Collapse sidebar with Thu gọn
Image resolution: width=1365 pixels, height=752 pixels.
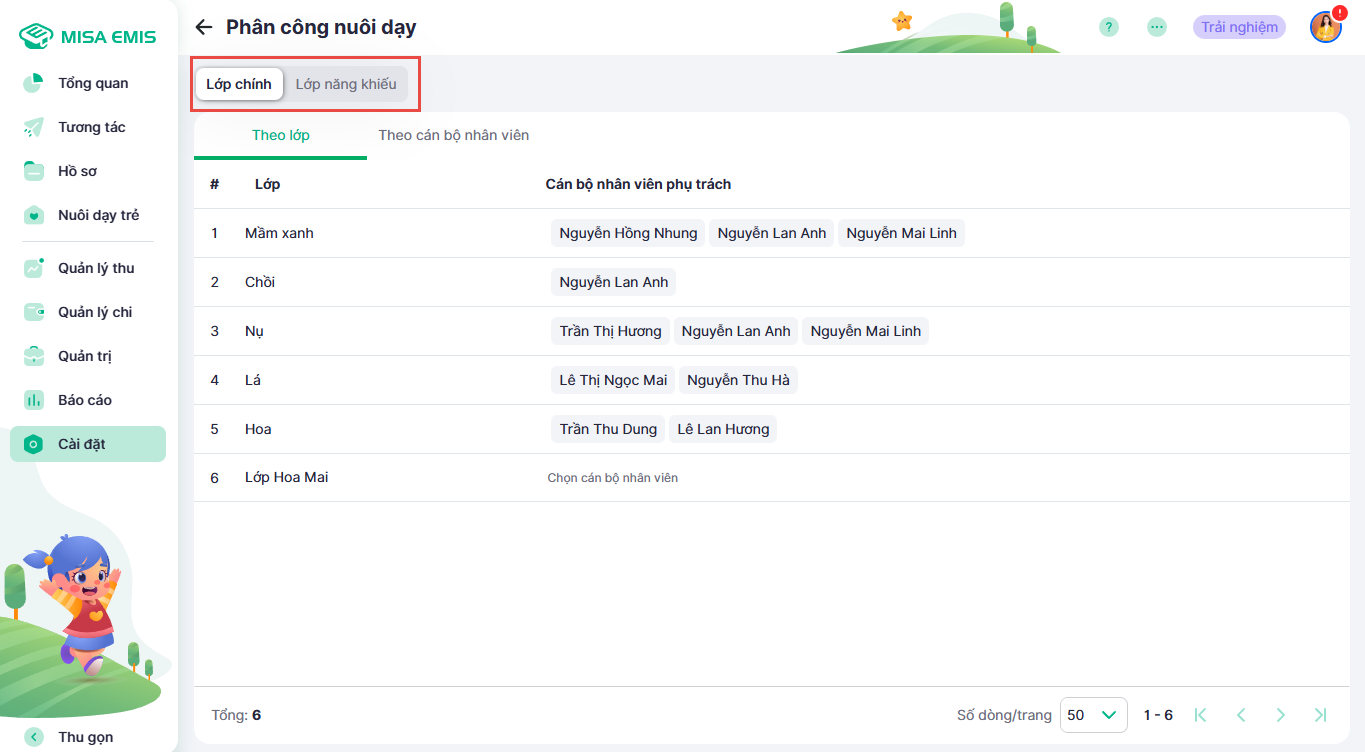84,737
